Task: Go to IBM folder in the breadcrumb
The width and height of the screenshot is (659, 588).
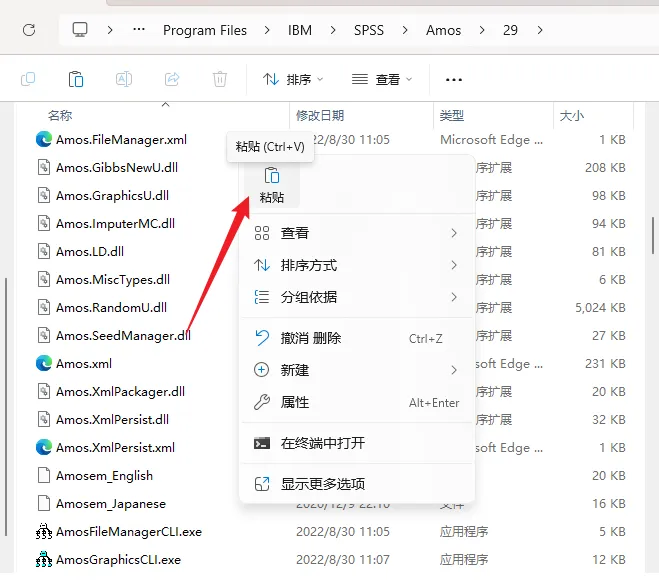Action: coord(300,30)
